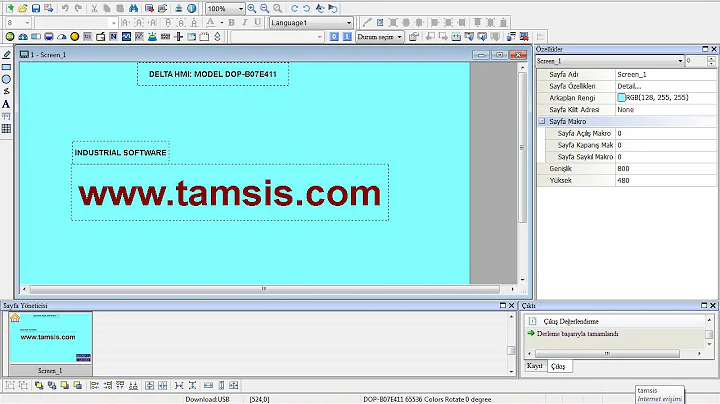Click the undo arrow icon
The image size is (720, 404).
pyautogui.click(x=65, y=8)
